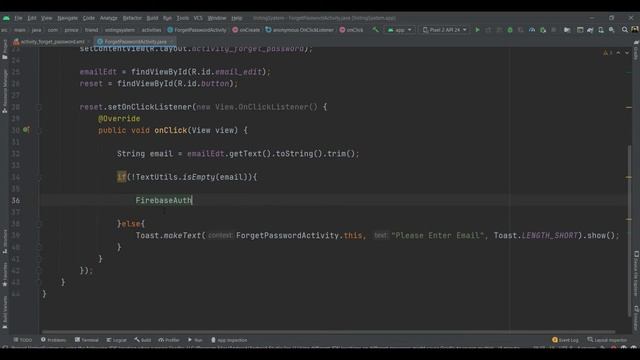Screen dimensions: 640x360
Task: Open the Navigate menu
Action: 67,18
